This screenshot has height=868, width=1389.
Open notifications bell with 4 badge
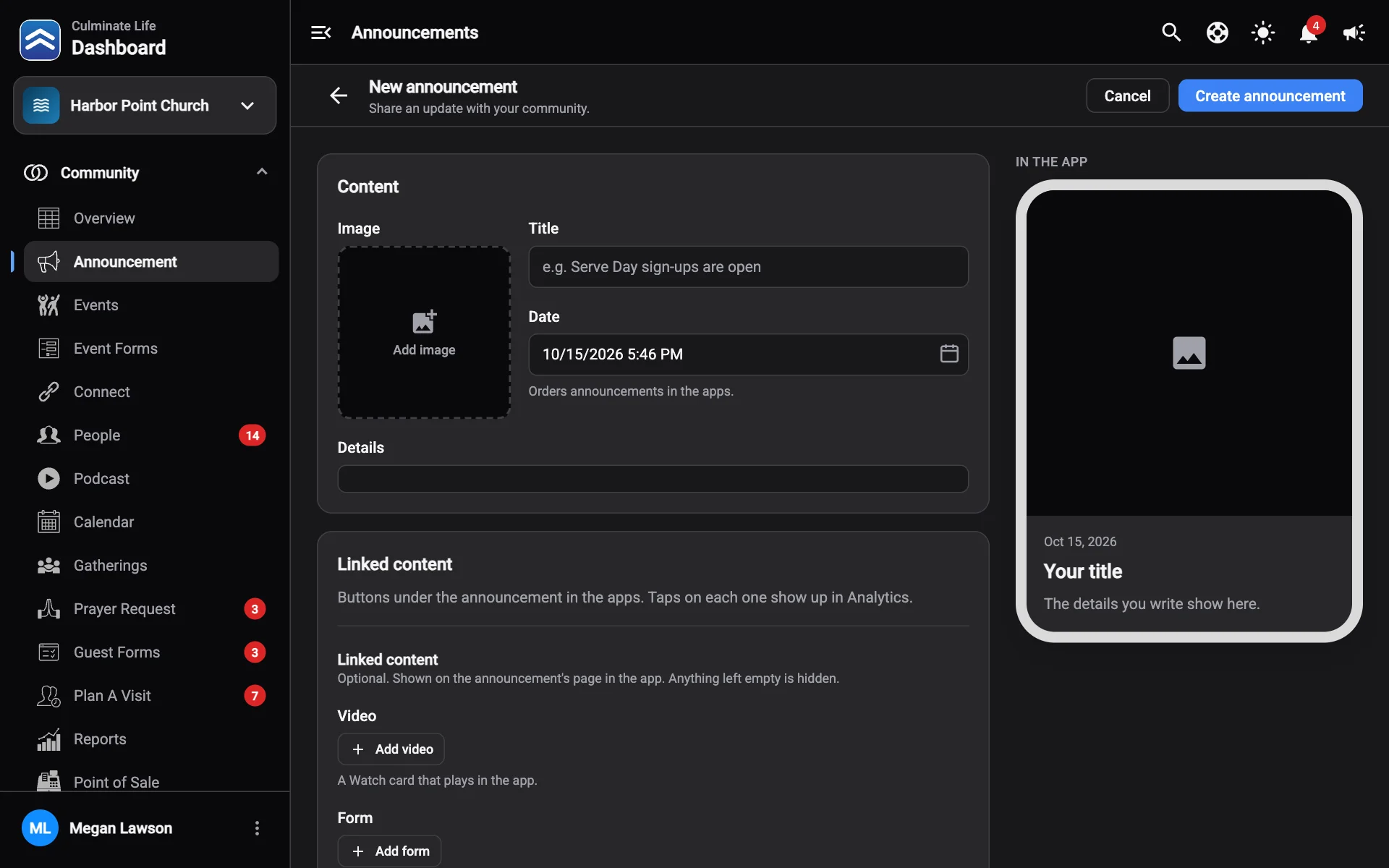(1309, 32)
